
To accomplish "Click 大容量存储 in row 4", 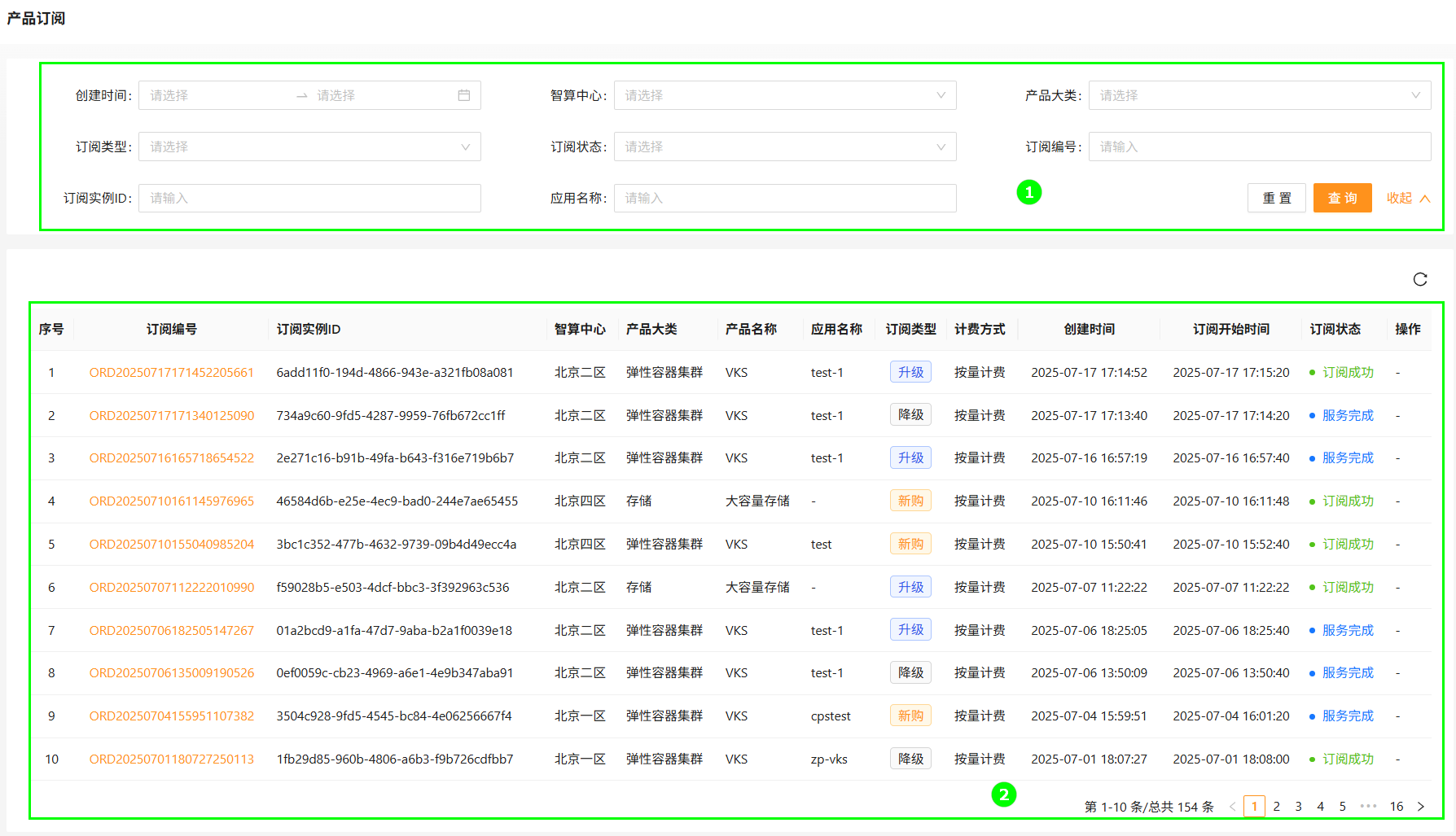I will tap(757, 501).
